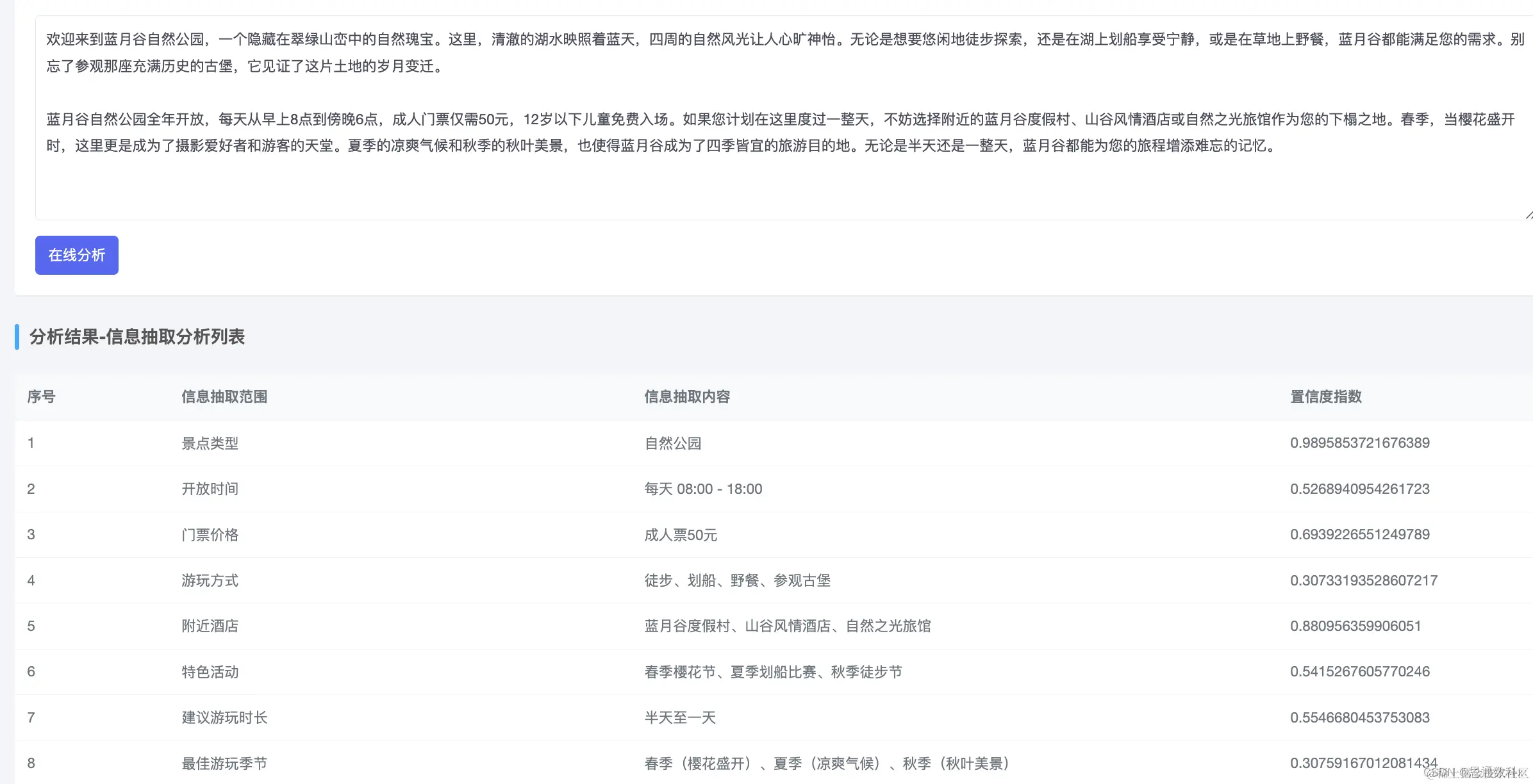The width and height of the screenshot is (1533, 784).
Task: Click confidence value 0.9895853721676389
Action: tap(1359, 443)
